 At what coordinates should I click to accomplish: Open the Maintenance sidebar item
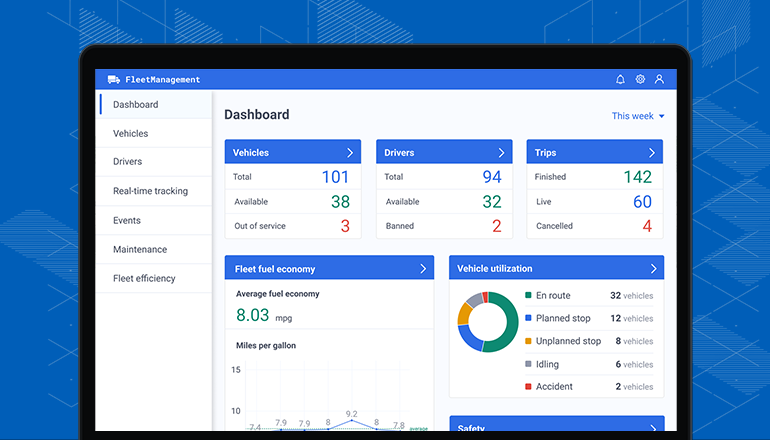pyautogui.click(x=140, y=249)
